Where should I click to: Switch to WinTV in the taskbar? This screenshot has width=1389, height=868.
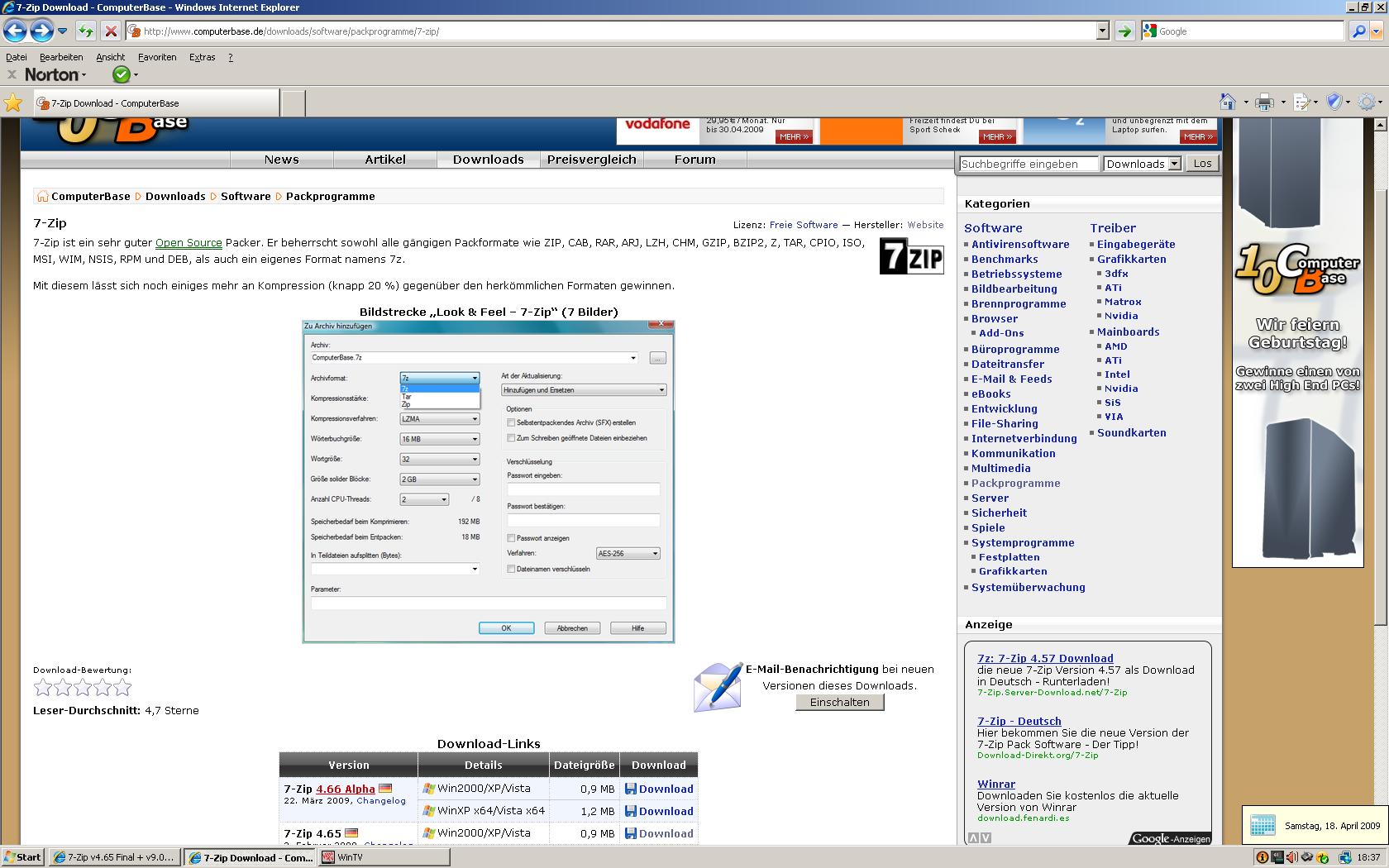tap(384, 857)
